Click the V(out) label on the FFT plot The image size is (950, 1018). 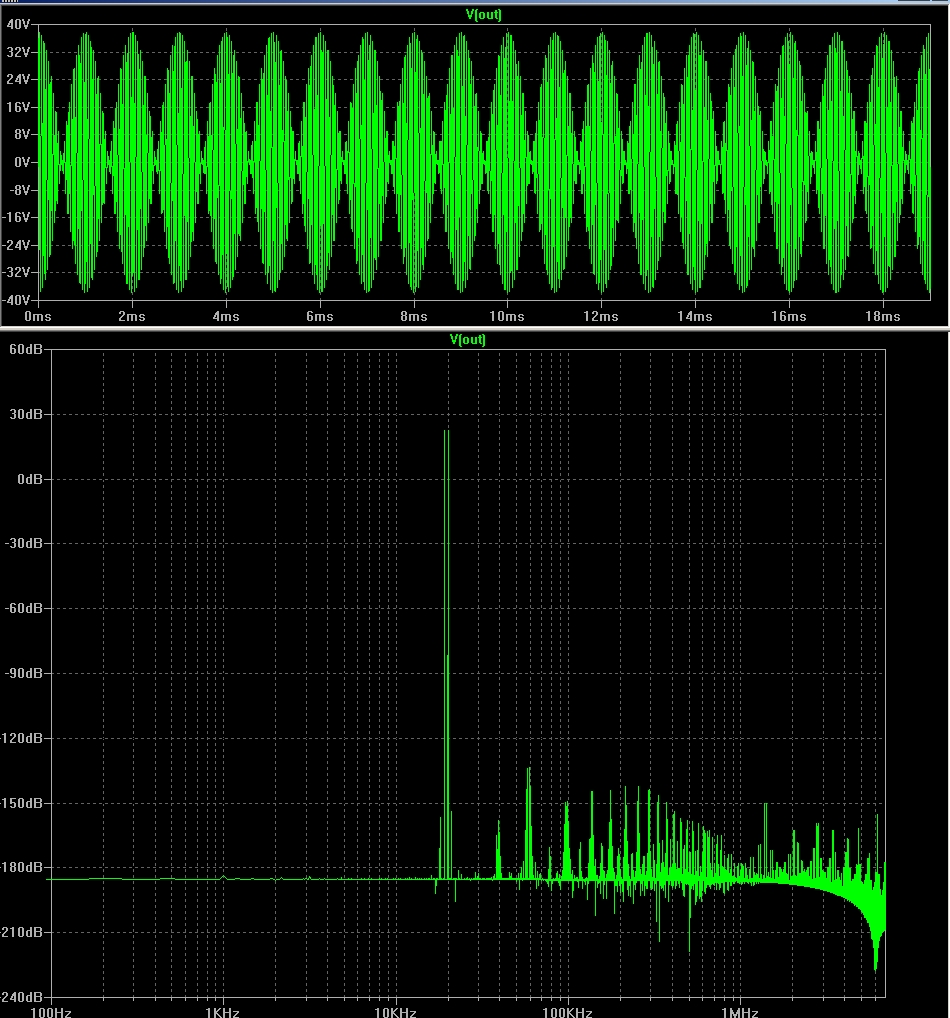pyautogui.click(x=468, y=340)
